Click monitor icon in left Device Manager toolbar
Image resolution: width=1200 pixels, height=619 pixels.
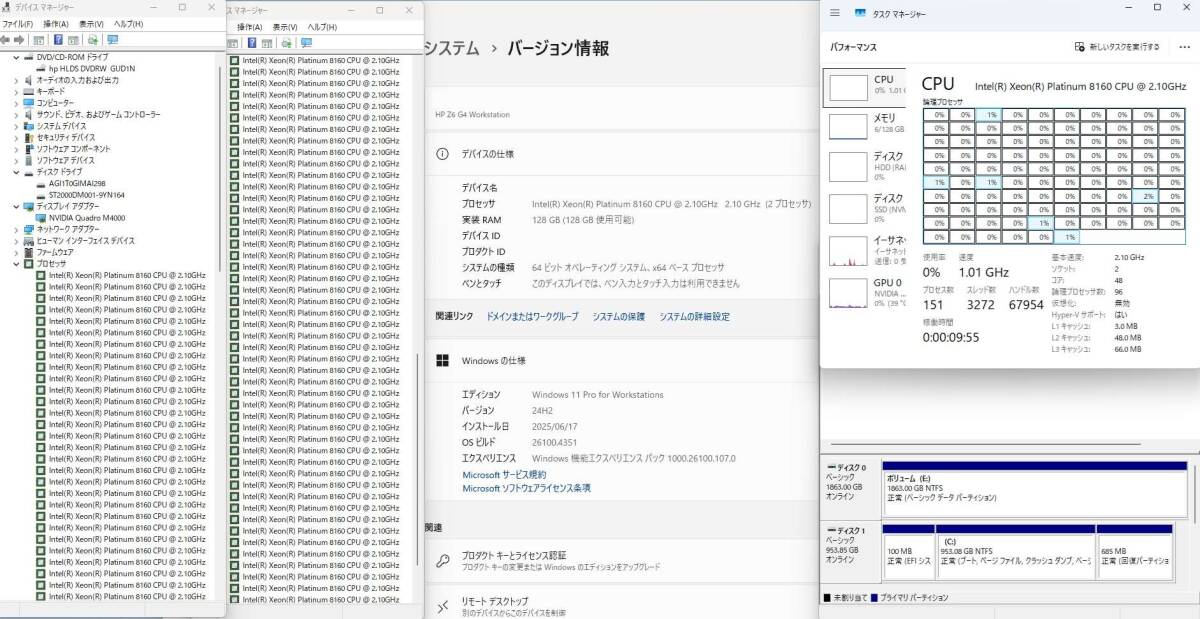112,40
